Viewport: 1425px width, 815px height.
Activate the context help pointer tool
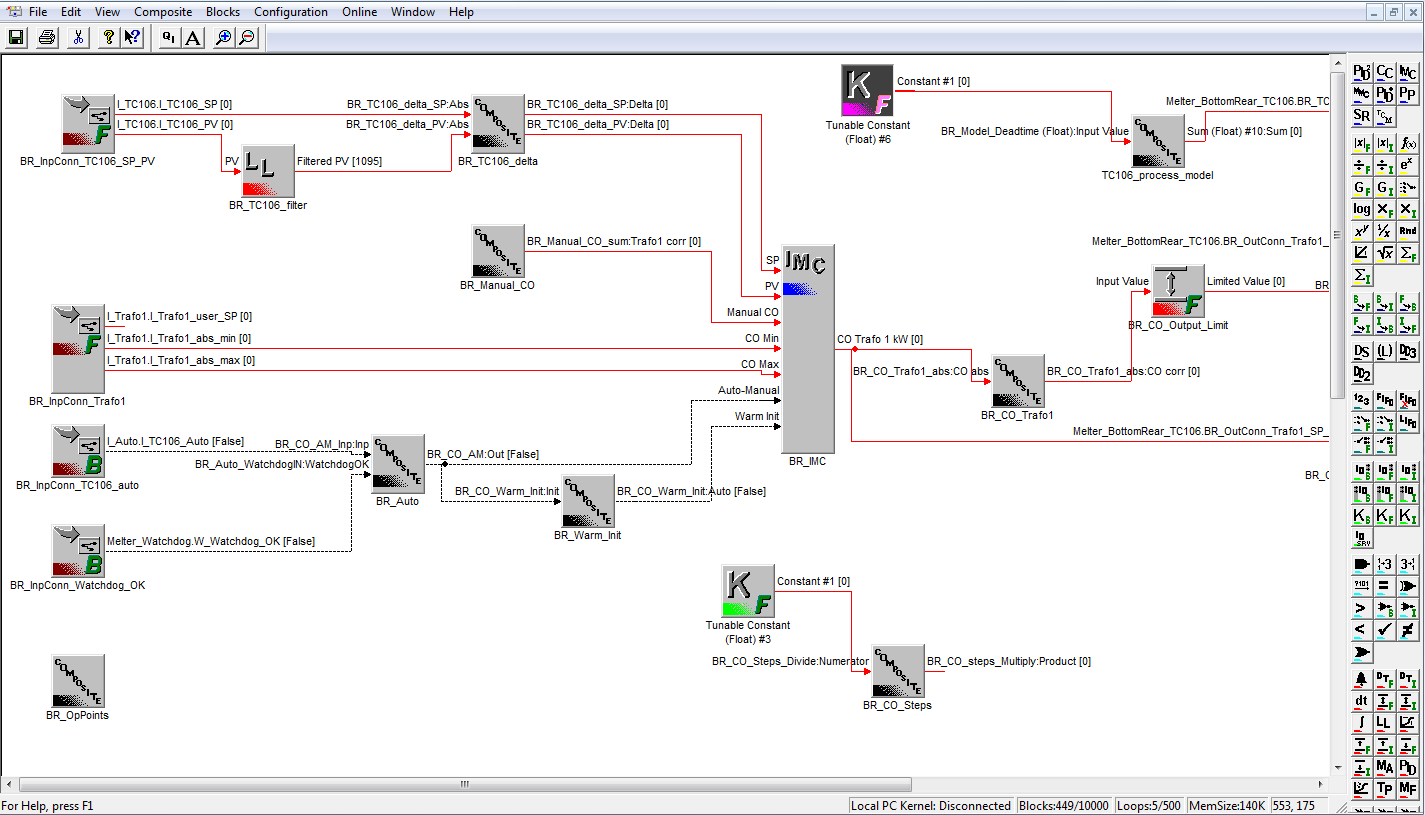(132, 37)
